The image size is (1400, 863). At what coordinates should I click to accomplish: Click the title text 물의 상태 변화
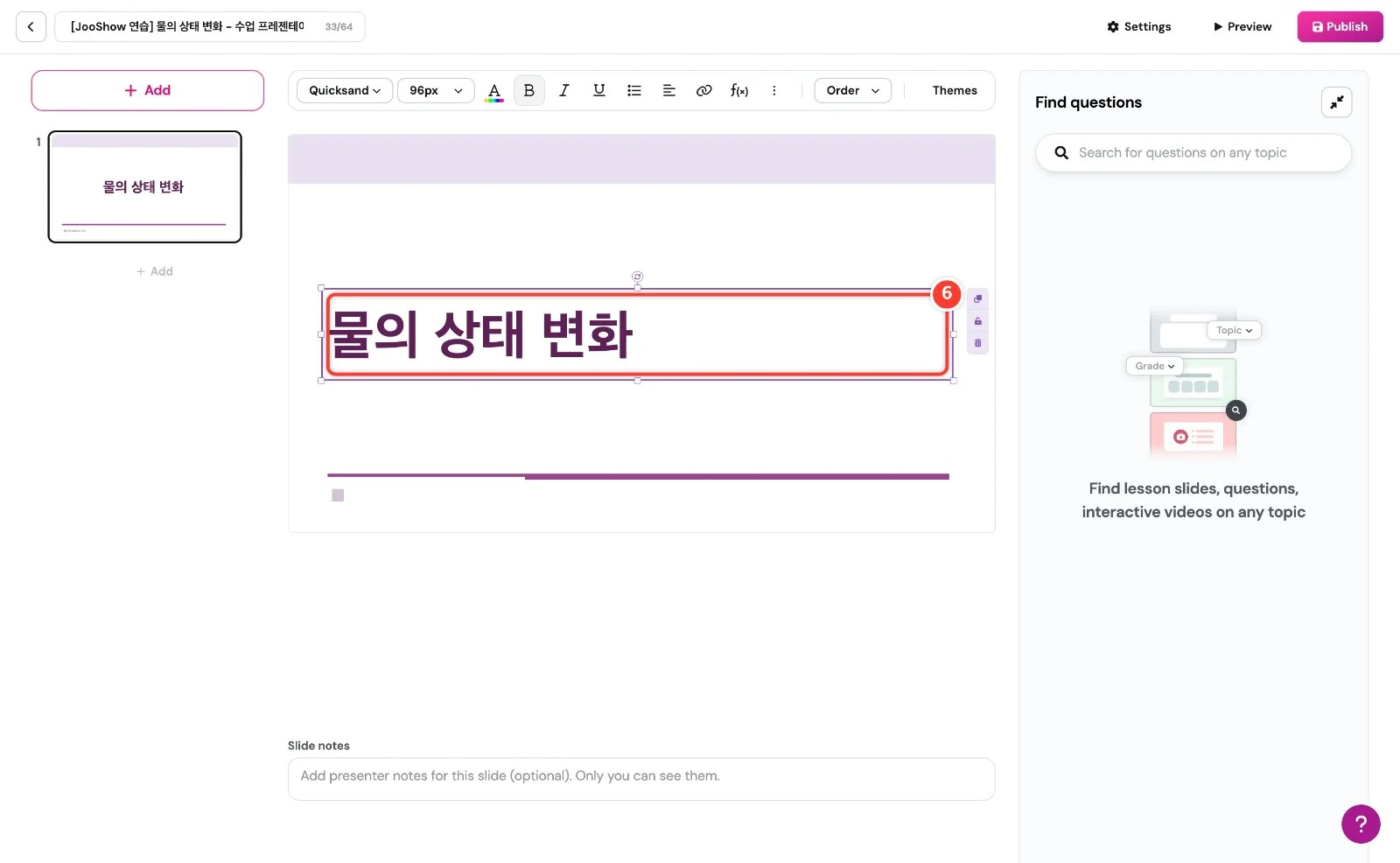[x=481, y=334]
